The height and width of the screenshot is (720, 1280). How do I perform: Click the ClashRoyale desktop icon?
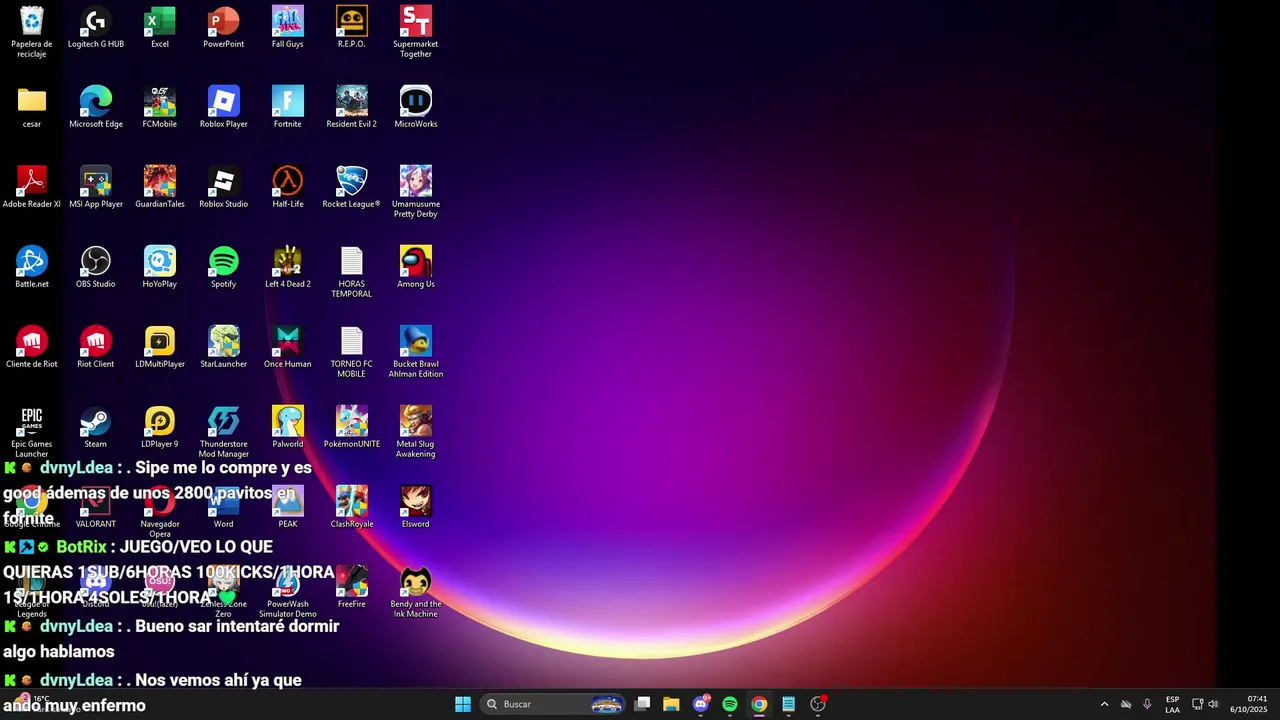click(x=352, y=507)
